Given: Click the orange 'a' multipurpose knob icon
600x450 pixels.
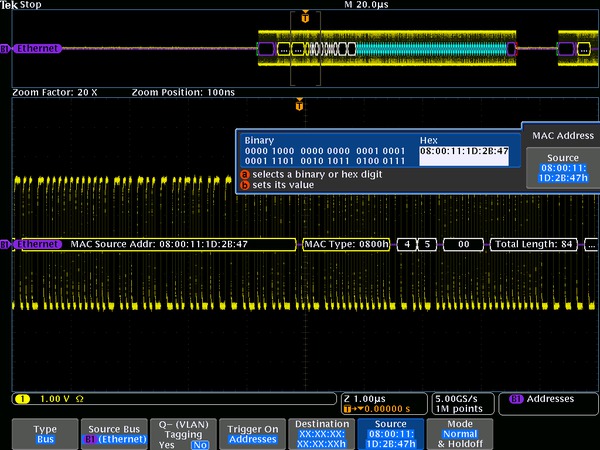Looking at the screenshot, I should [243, 173].
